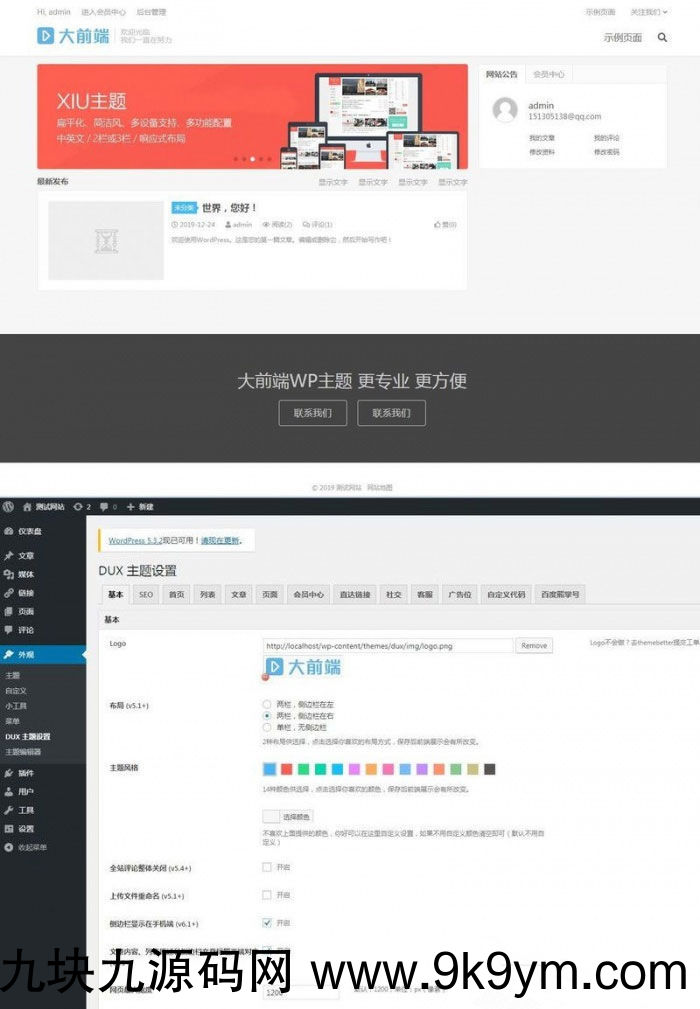Open the comments bubble in admin bar

(107, 507)
